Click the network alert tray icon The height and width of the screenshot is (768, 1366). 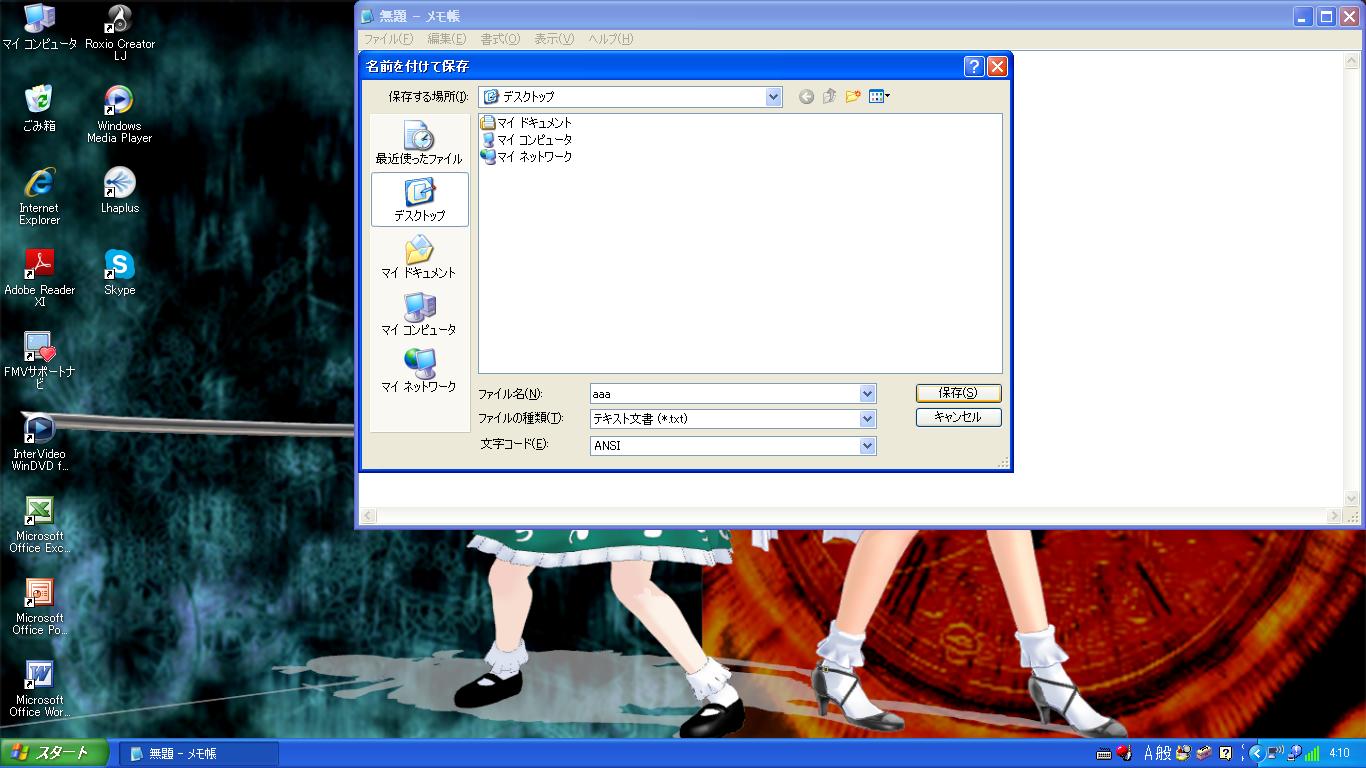click(x=1294, y=753)
